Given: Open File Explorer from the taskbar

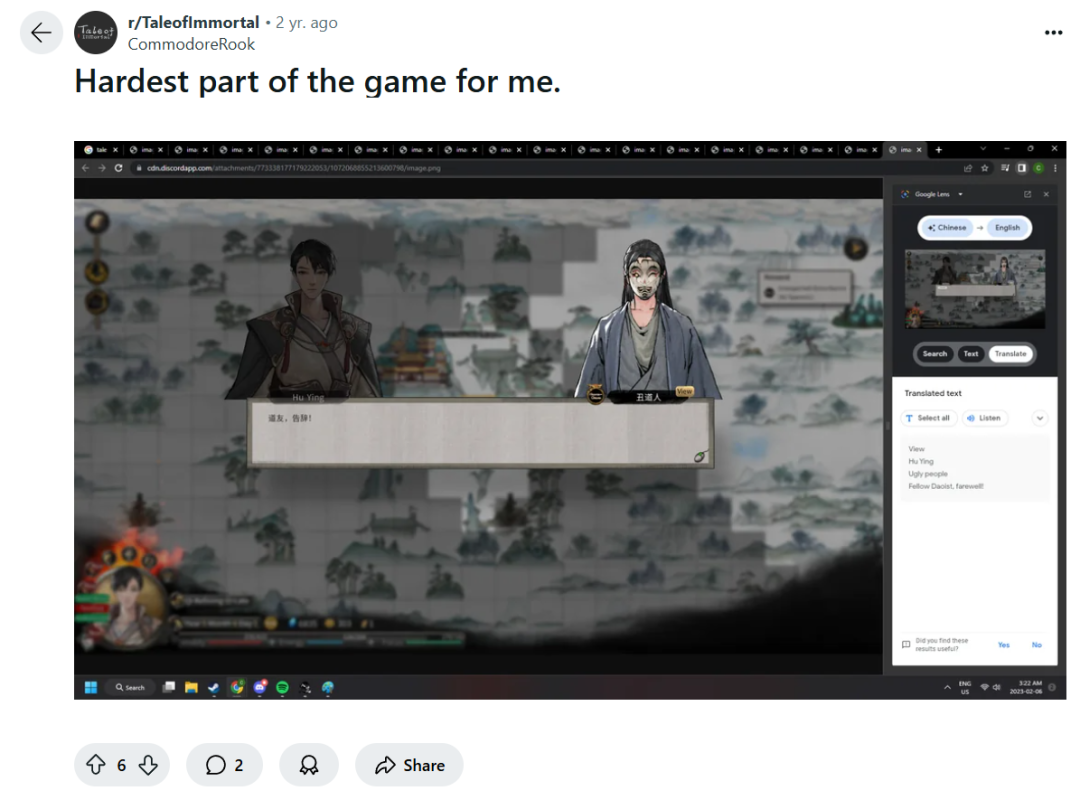Looking at the screenshot, I should tap(191, 687).
